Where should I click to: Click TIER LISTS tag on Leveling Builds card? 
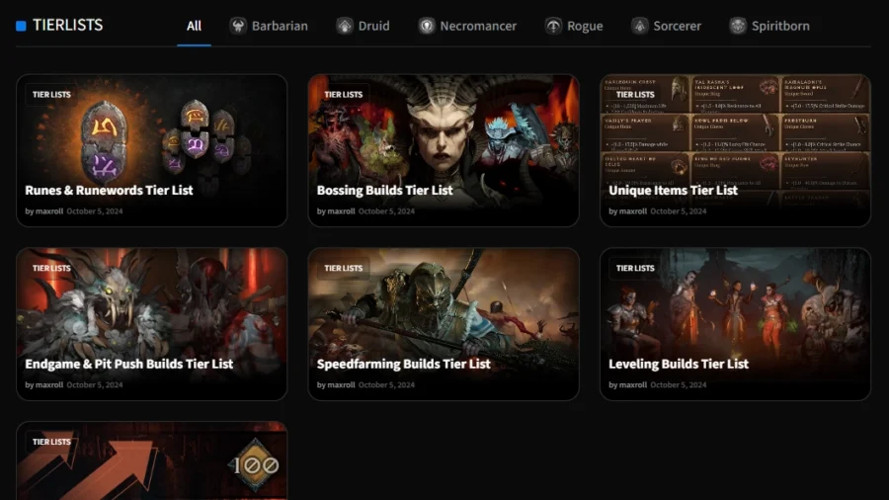635,268
